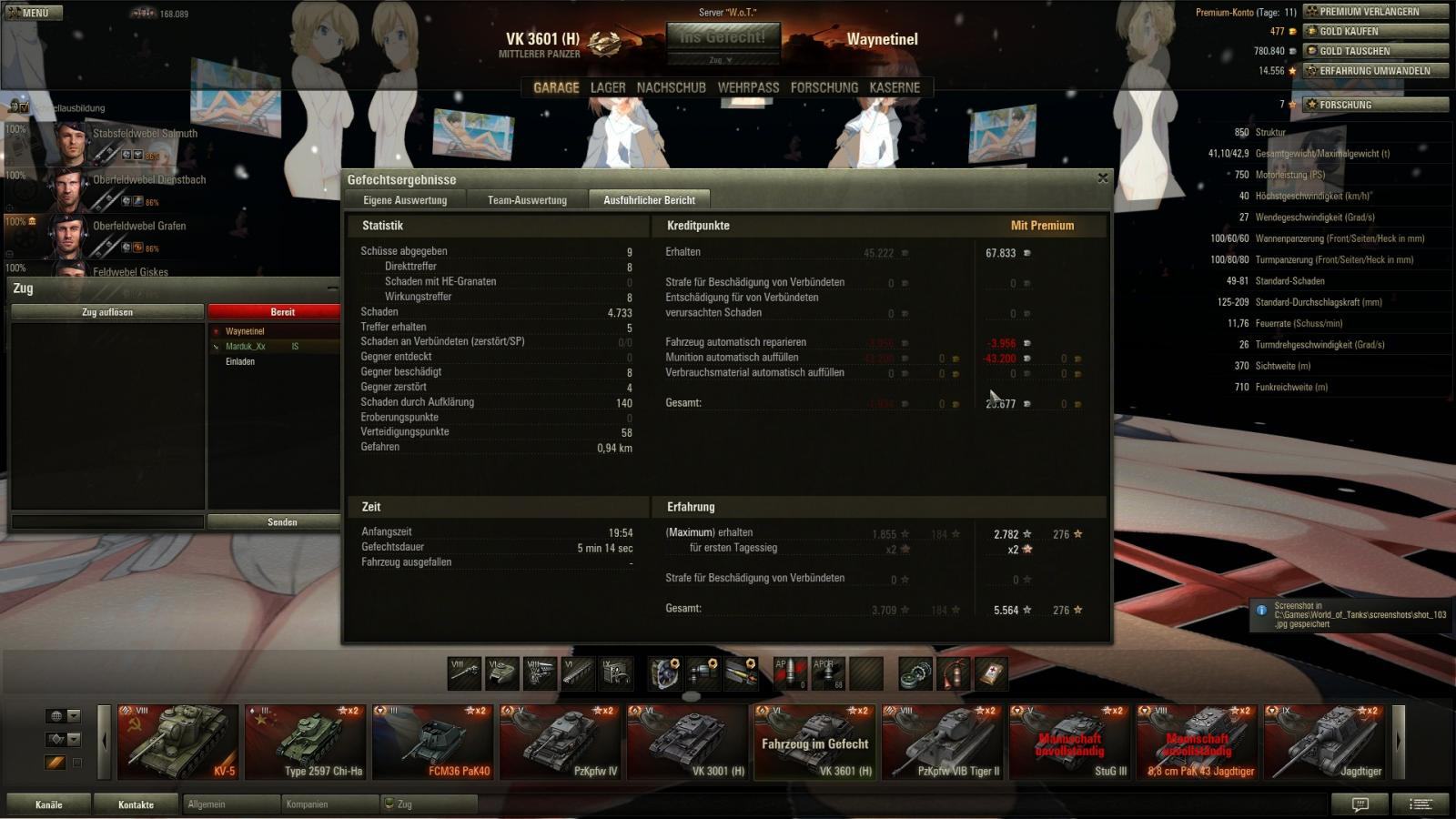This screenshot has height=819, width=1456.
Task: Switch to the WEHRPASS tab
Action: click(748, 87)
